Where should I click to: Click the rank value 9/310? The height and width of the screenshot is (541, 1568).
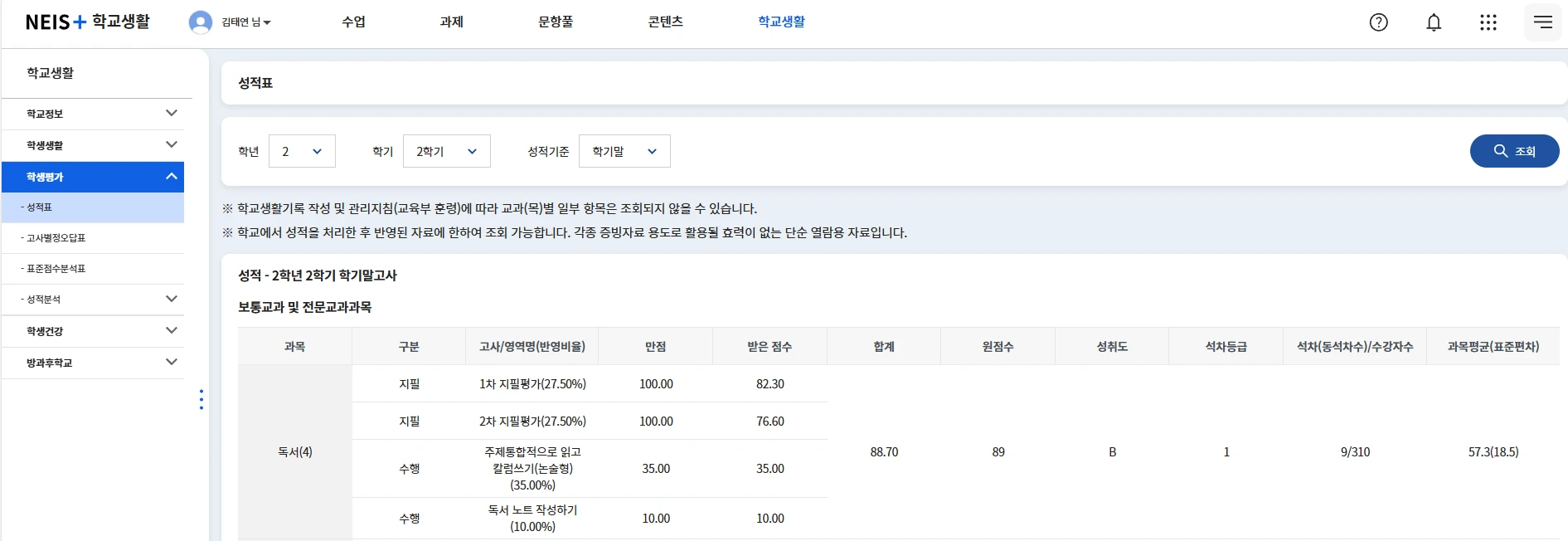[x=1355, y=452]
